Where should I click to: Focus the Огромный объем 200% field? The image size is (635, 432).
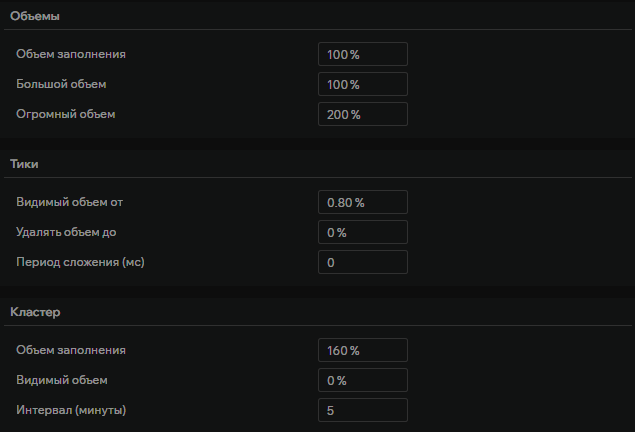[362, 114]
